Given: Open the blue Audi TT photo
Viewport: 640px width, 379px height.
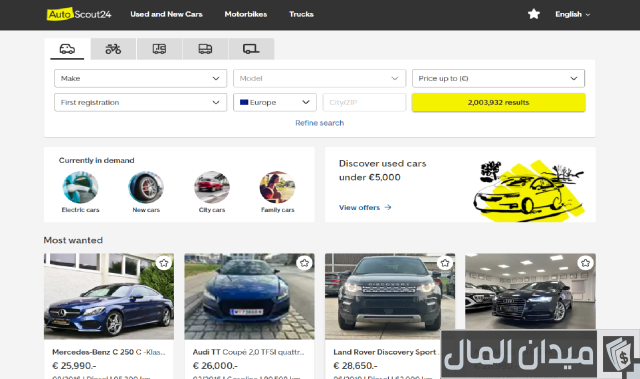Looking at the screenshot, I should point(249,297).
